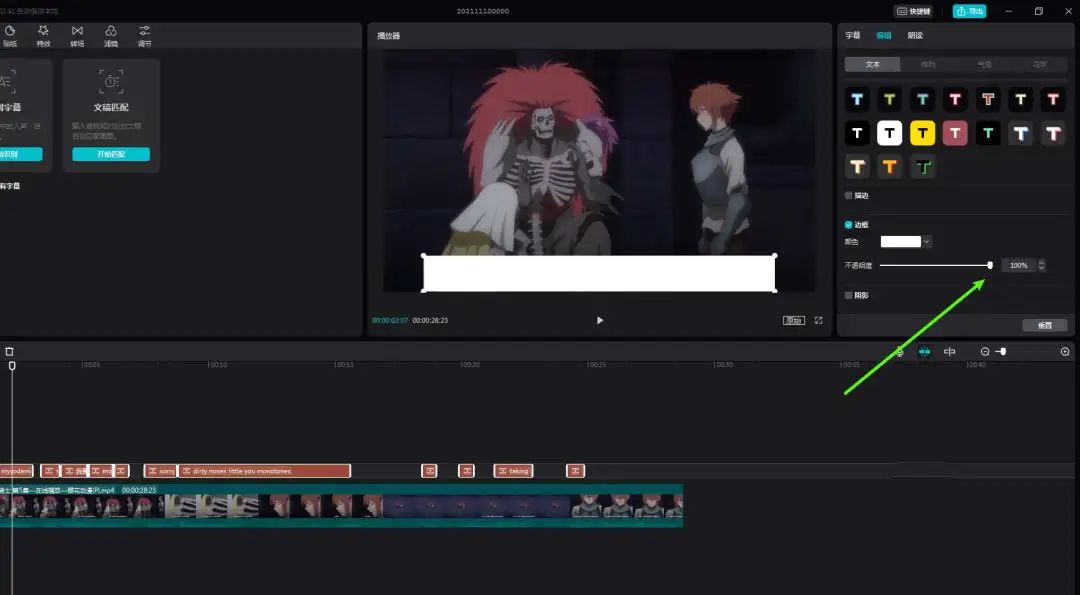The height and width of the screenshot is (595, 1080).
Task: Apply the black T on yellow background preset
Action: click(x=922, y=133)
